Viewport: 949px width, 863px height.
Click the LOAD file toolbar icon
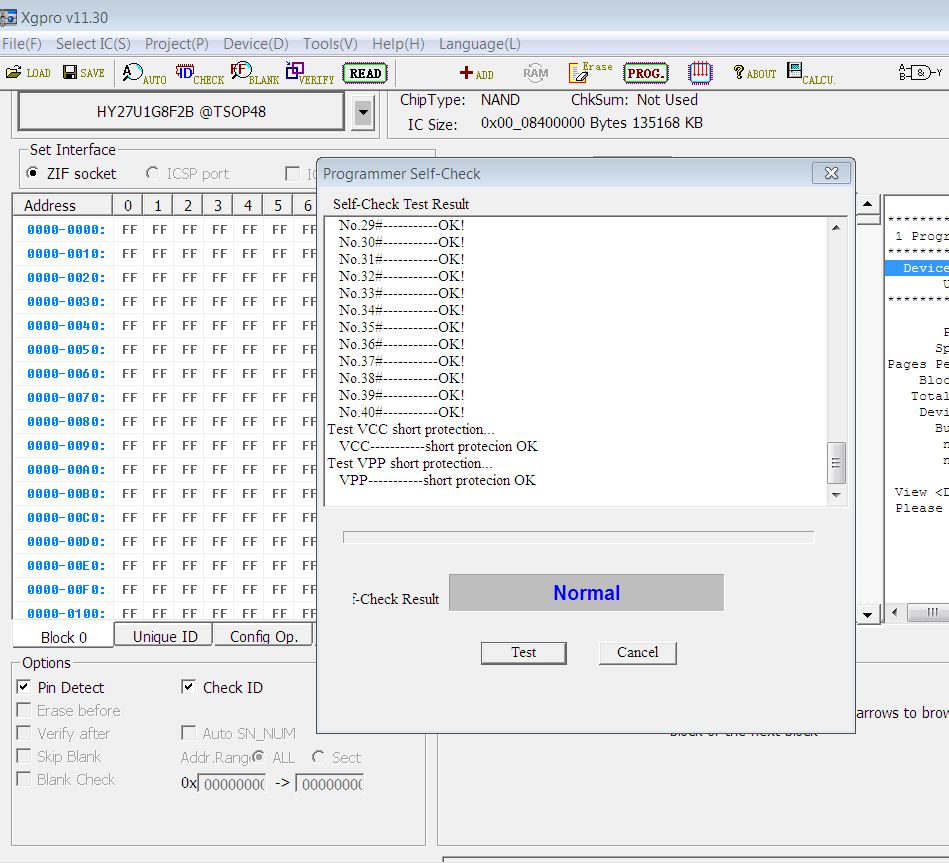tap(28, 73)
